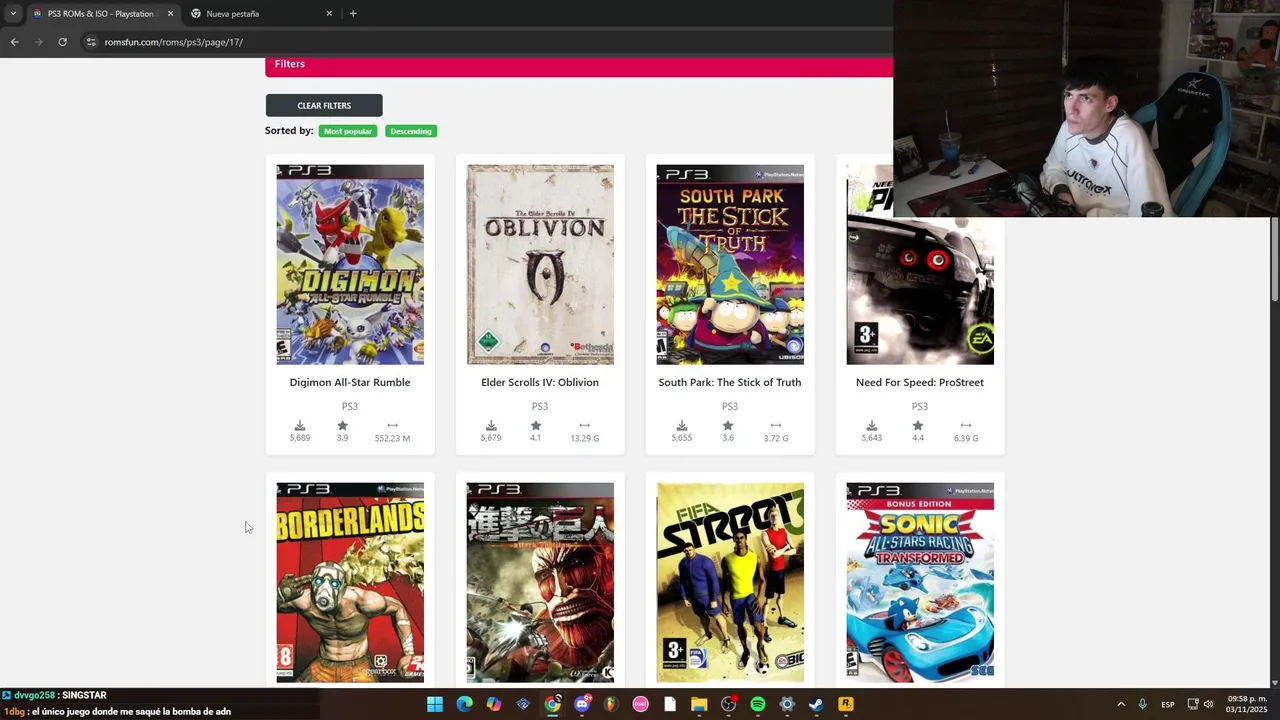Image resolution: width=1280 pixels, height=720 pixels.
Task: Open the volume tray control
Action: click(1208, 704)
